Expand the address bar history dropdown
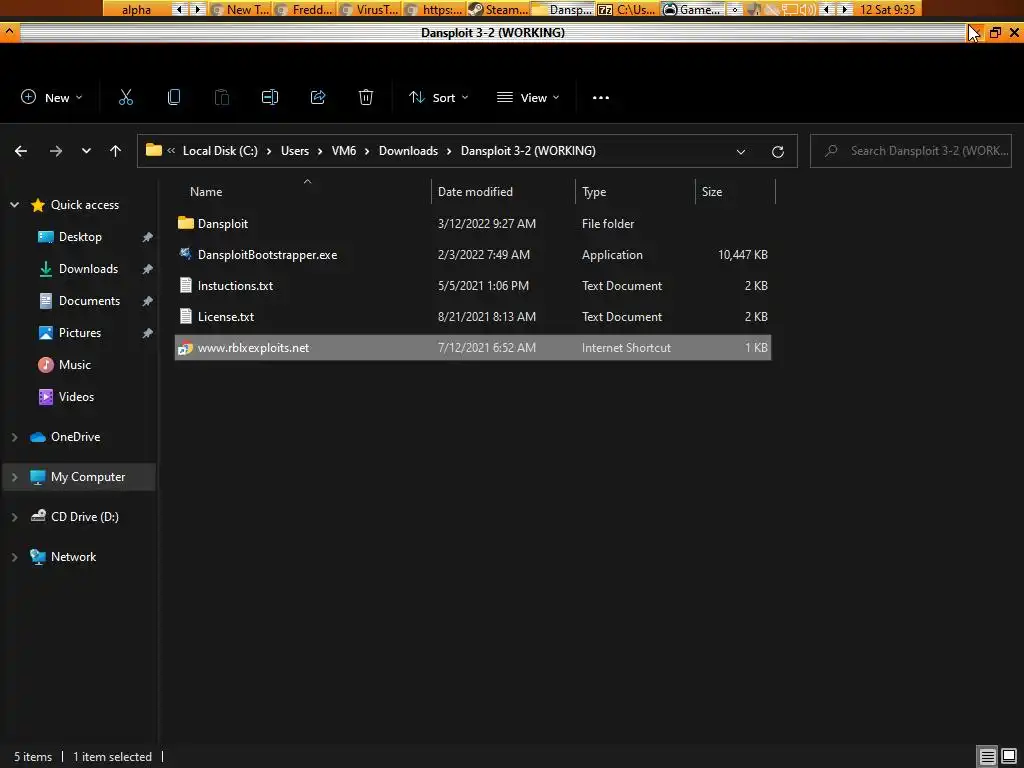This screenshot has height=768, width=1024. [x=741, y=152]
